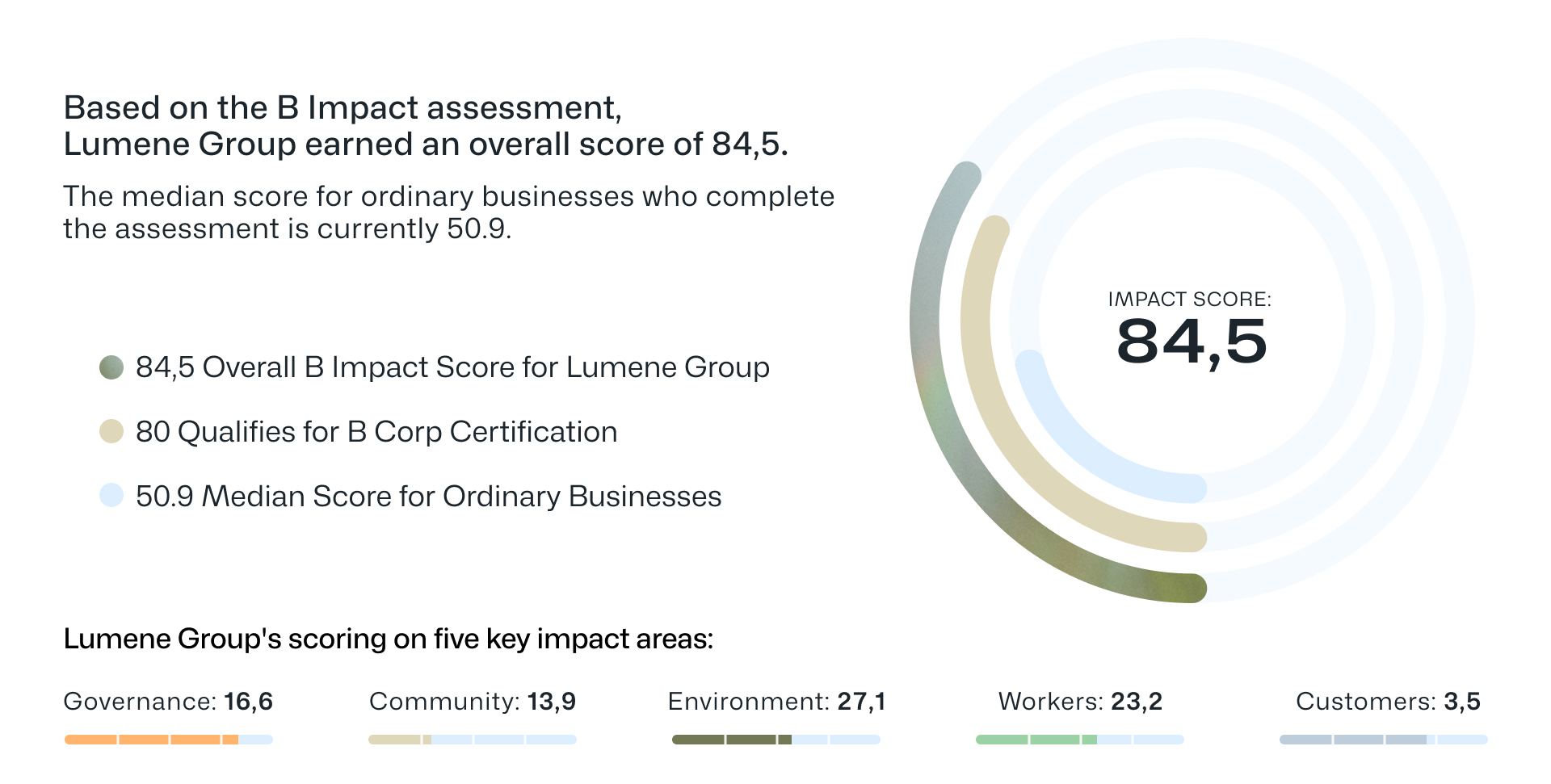The height and width of the screenshot is (784, 1551).
Task: Click the 'Based on the B Impact assessment' headline
Action: pos(343,108)
